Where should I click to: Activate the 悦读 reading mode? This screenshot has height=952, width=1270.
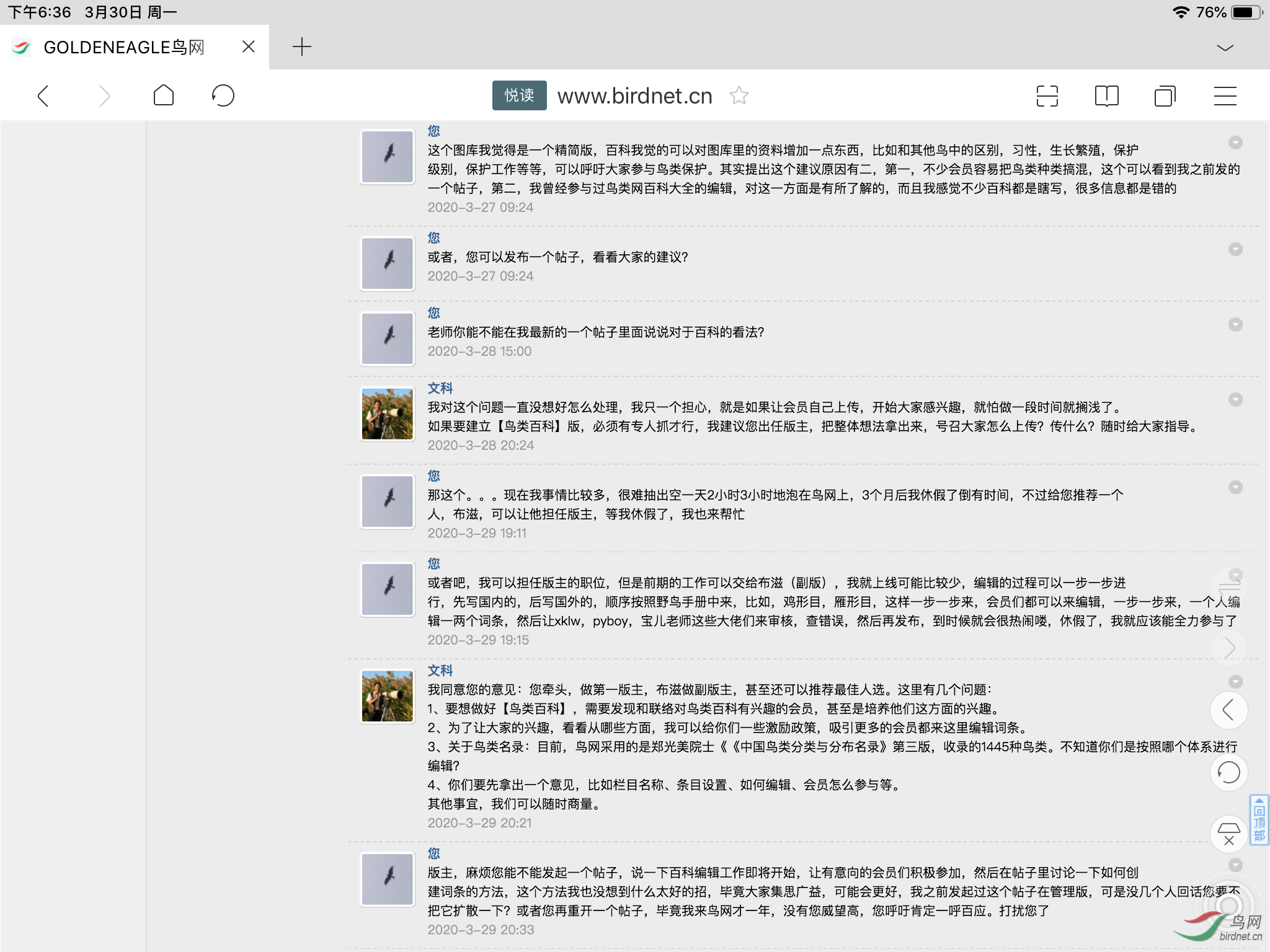[x=519, y=95]
